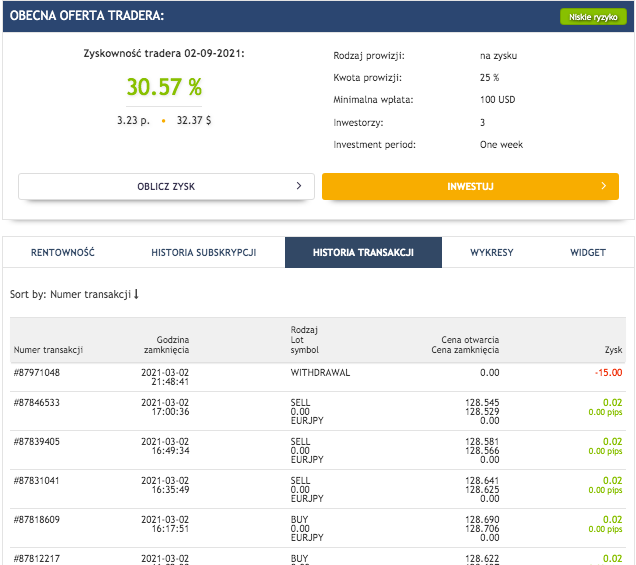Open the Historia subskrypcji tab

coord(203,253)
